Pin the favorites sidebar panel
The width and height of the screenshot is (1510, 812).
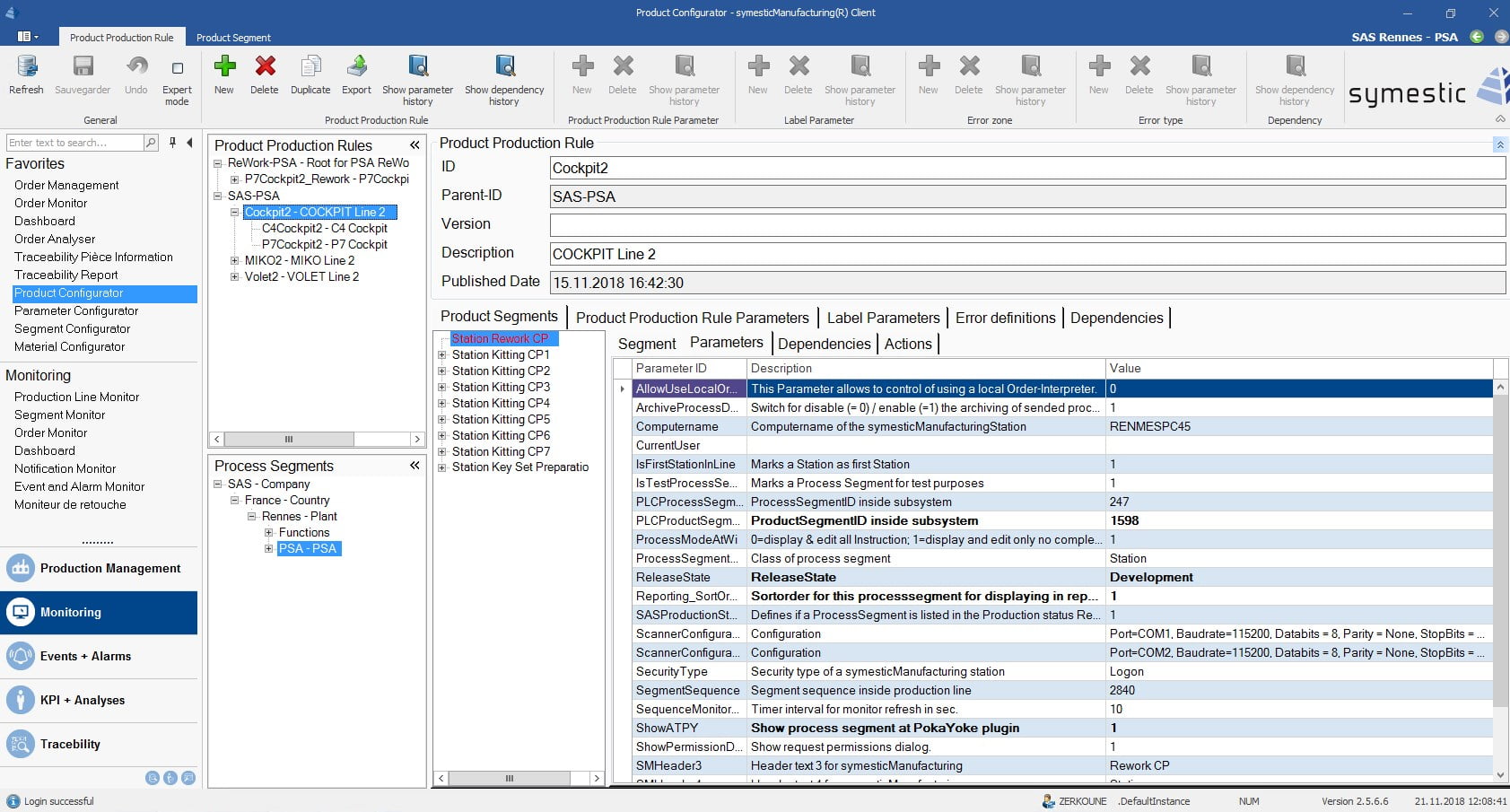tap(173, 143)
